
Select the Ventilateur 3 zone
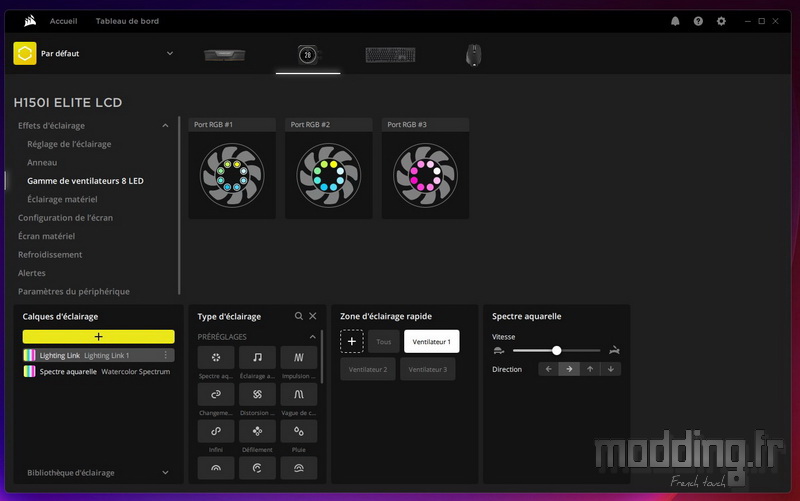(x=428, y=369)
